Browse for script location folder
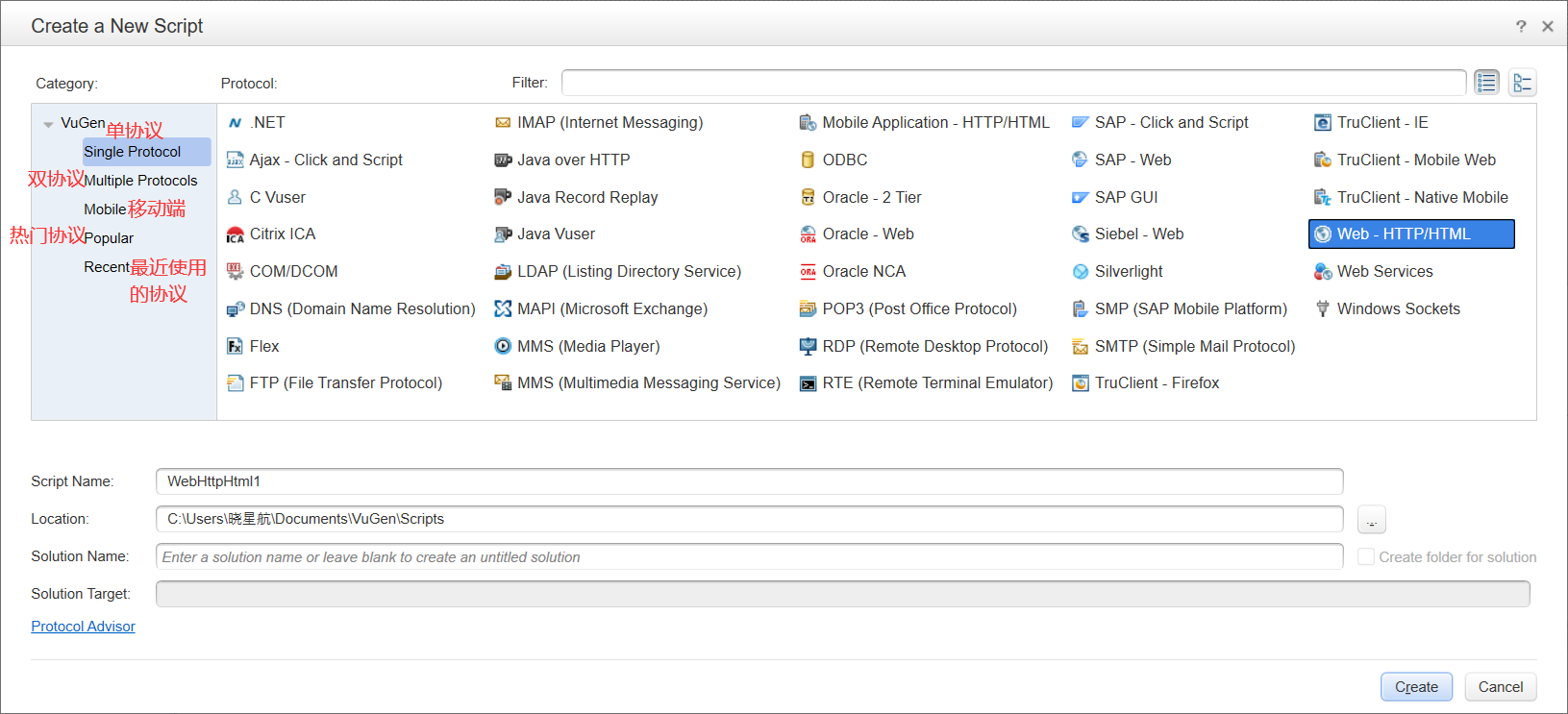The height and width of the screenshot is (714, 1568). coord(1371,520)
